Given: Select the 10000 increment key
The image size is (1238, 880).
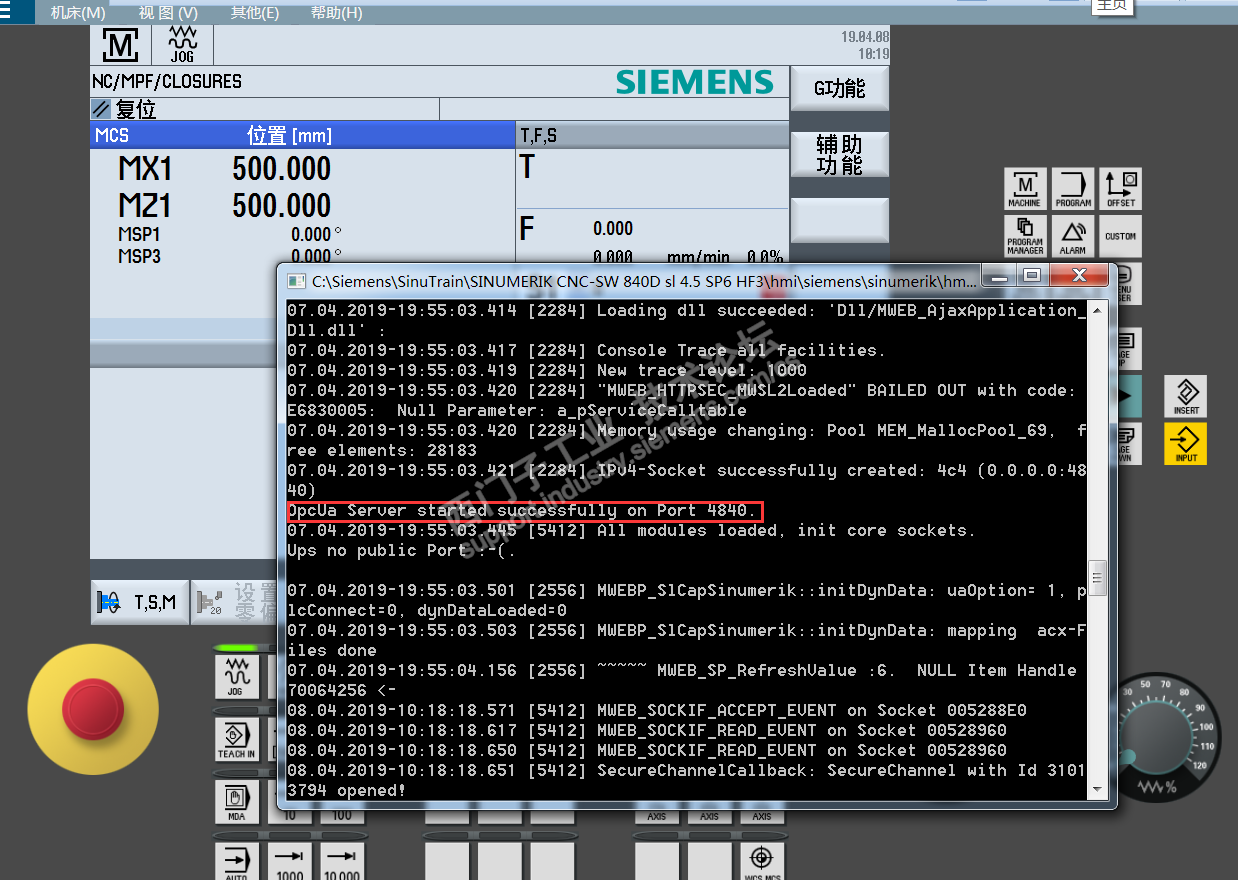Looking at the screenshot, I should 342,863.
